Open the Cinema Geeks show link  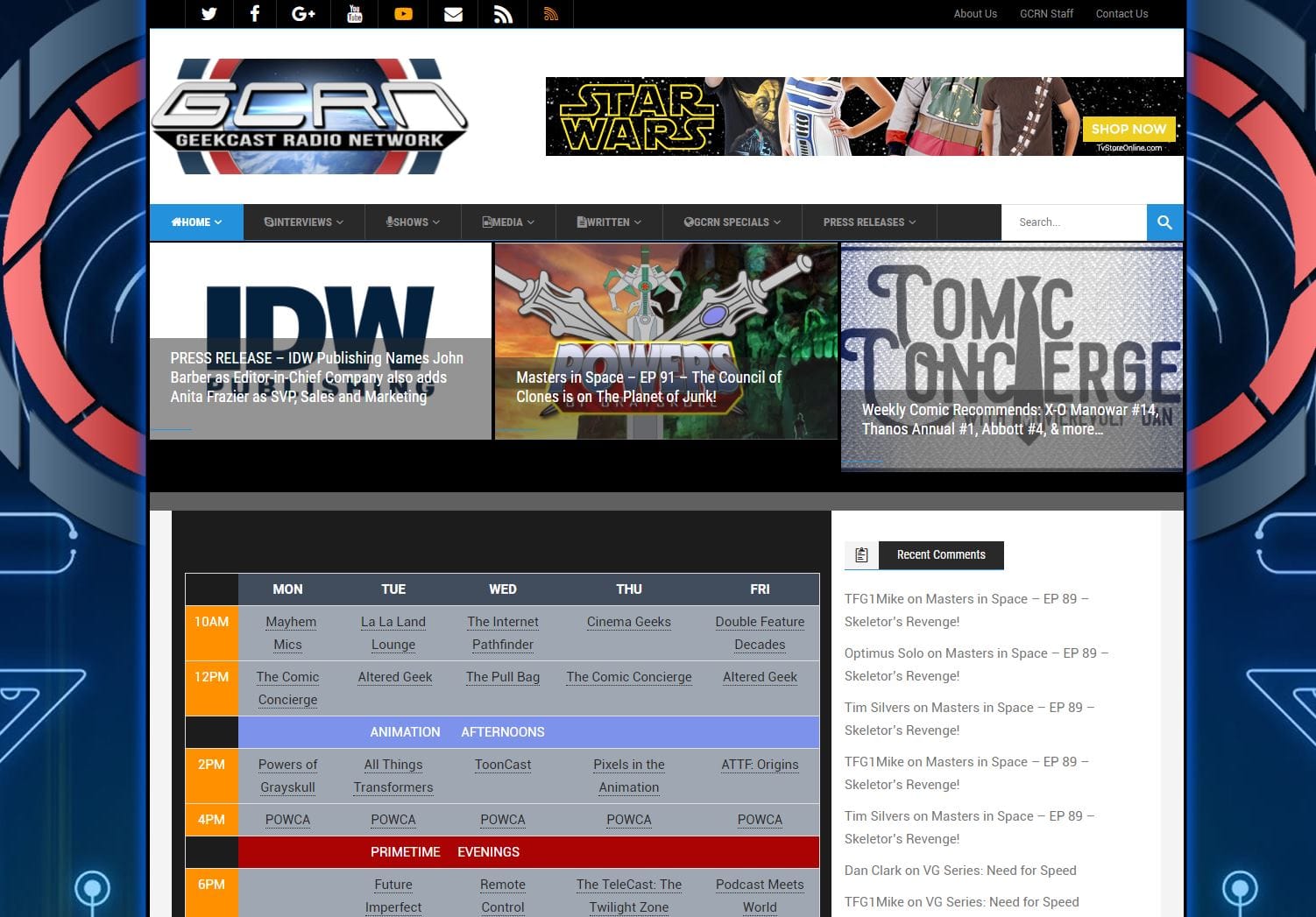coord(629,622)
